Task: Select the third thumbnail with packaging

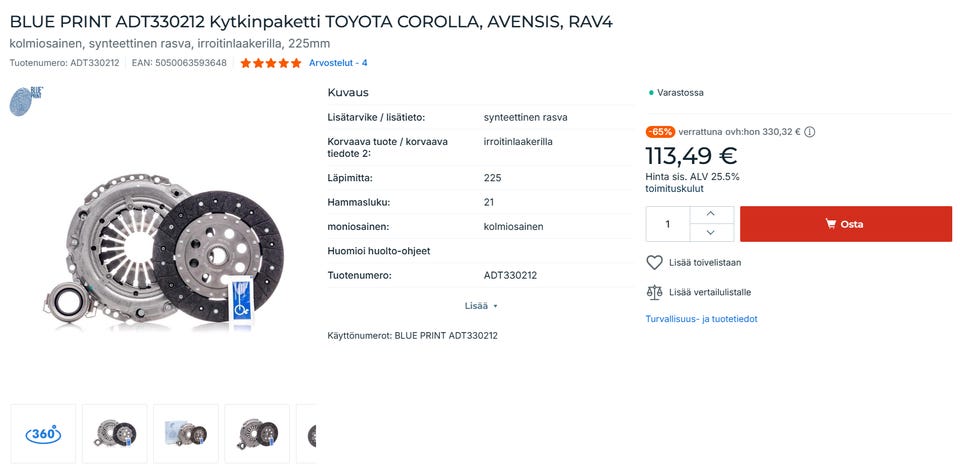Action: (x=186, y=434)
